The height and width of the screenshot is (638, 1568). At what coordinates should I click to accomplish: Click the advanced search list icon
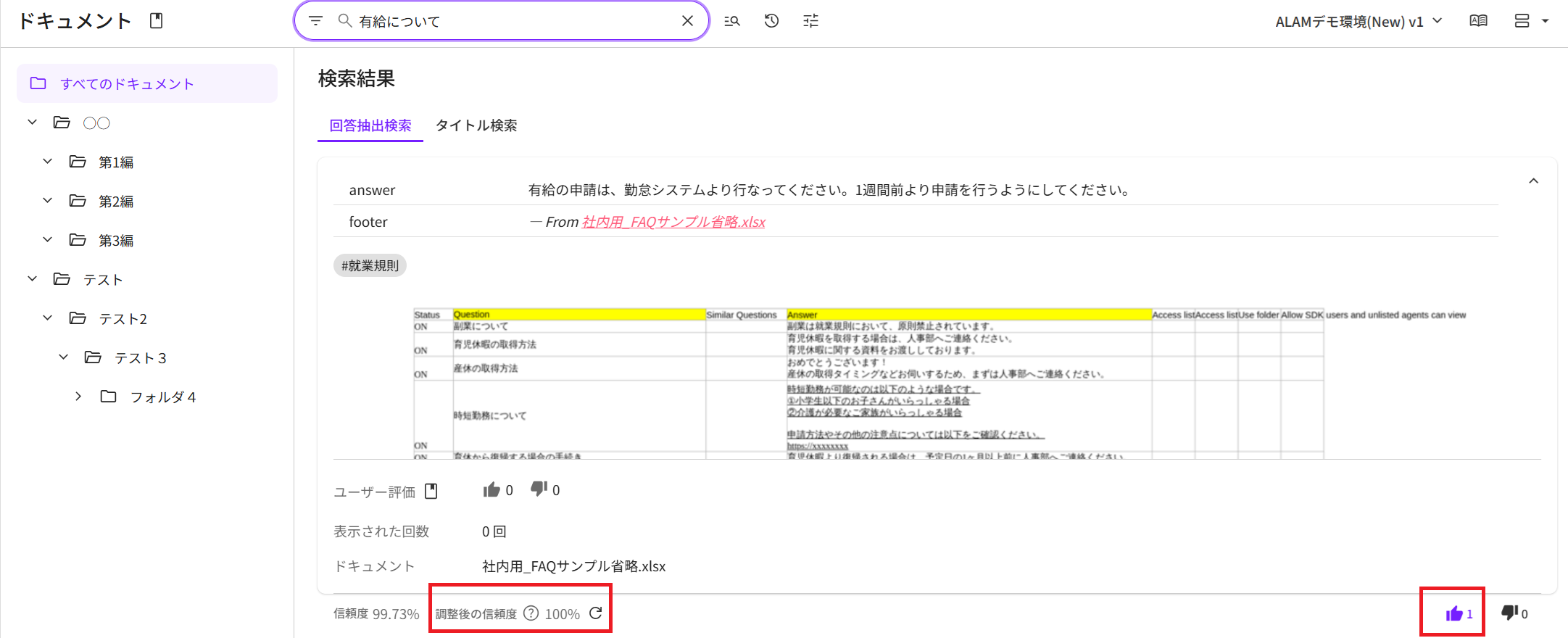732,21
